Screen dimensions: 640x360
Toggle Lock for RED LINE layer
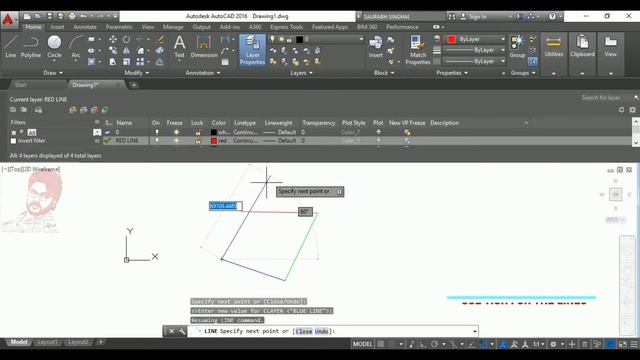coord(198,140)
